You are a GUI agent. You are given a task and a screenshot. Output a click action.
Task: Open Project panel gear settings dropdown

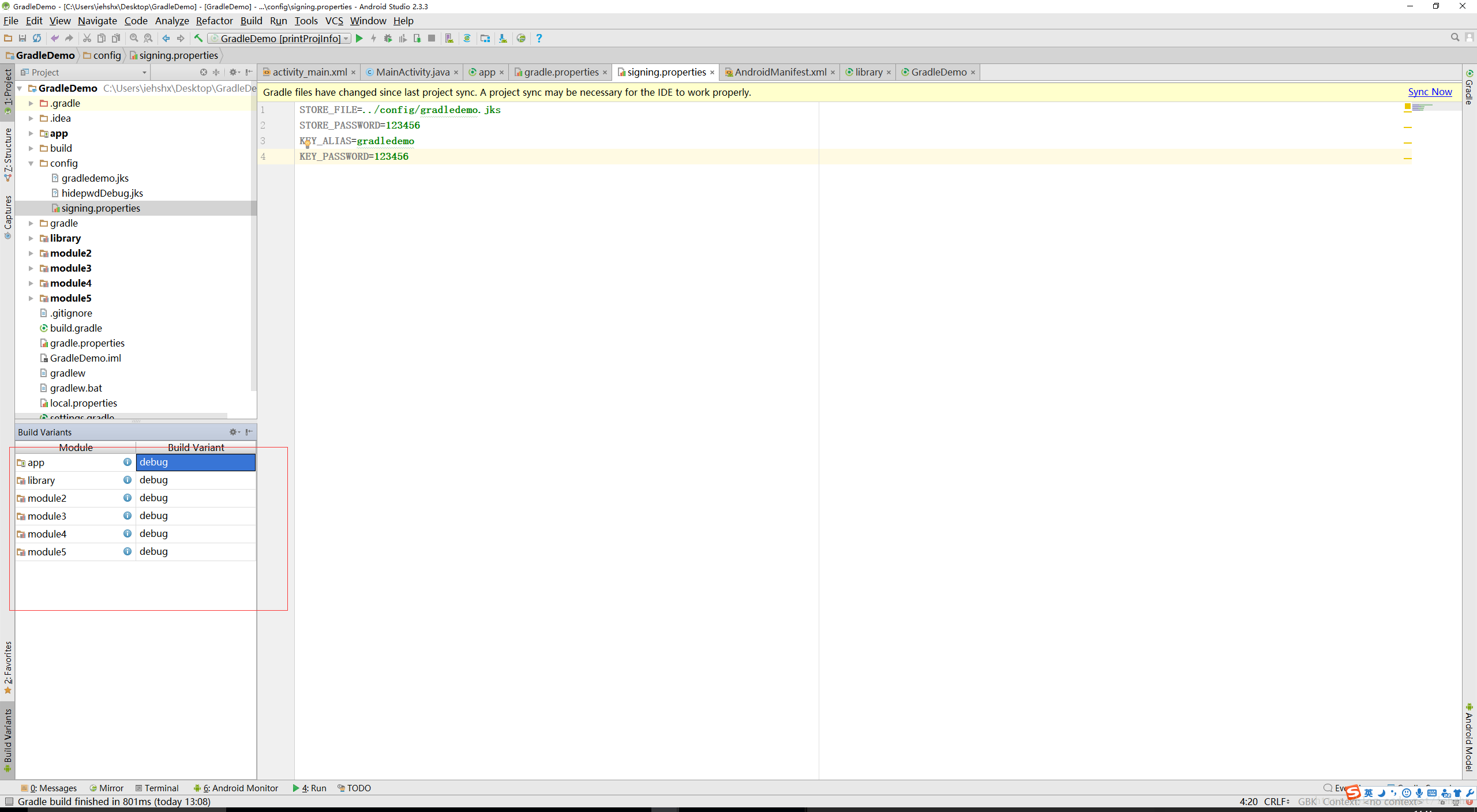tap(234, 72)
